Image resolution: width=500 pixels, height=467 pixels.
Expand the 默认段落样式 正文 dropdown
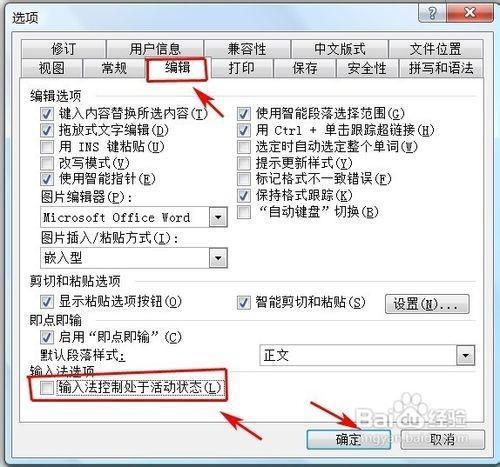465,355
